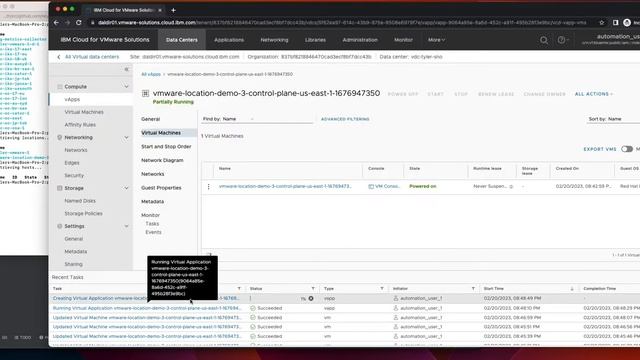Click the Creating task progress bar

(276, 298)
